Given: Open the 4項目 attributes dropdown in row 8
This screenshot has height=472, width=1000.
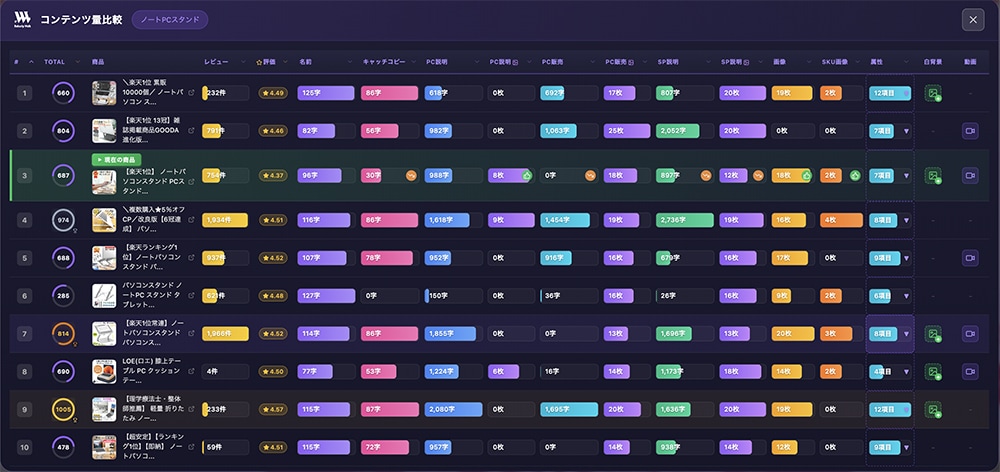Looking at the screenshot, I should pos(906,371).
